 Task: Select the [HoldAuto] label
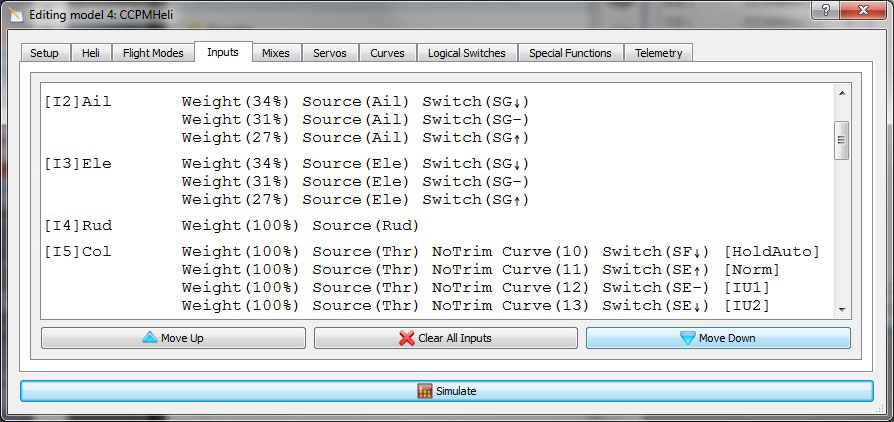click(x=772, y=251)
